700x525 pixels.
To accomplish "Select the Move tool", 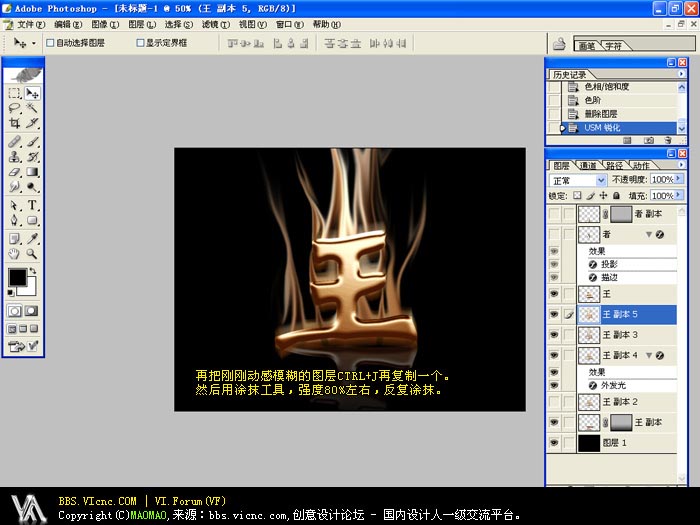I will coord(33,93).
